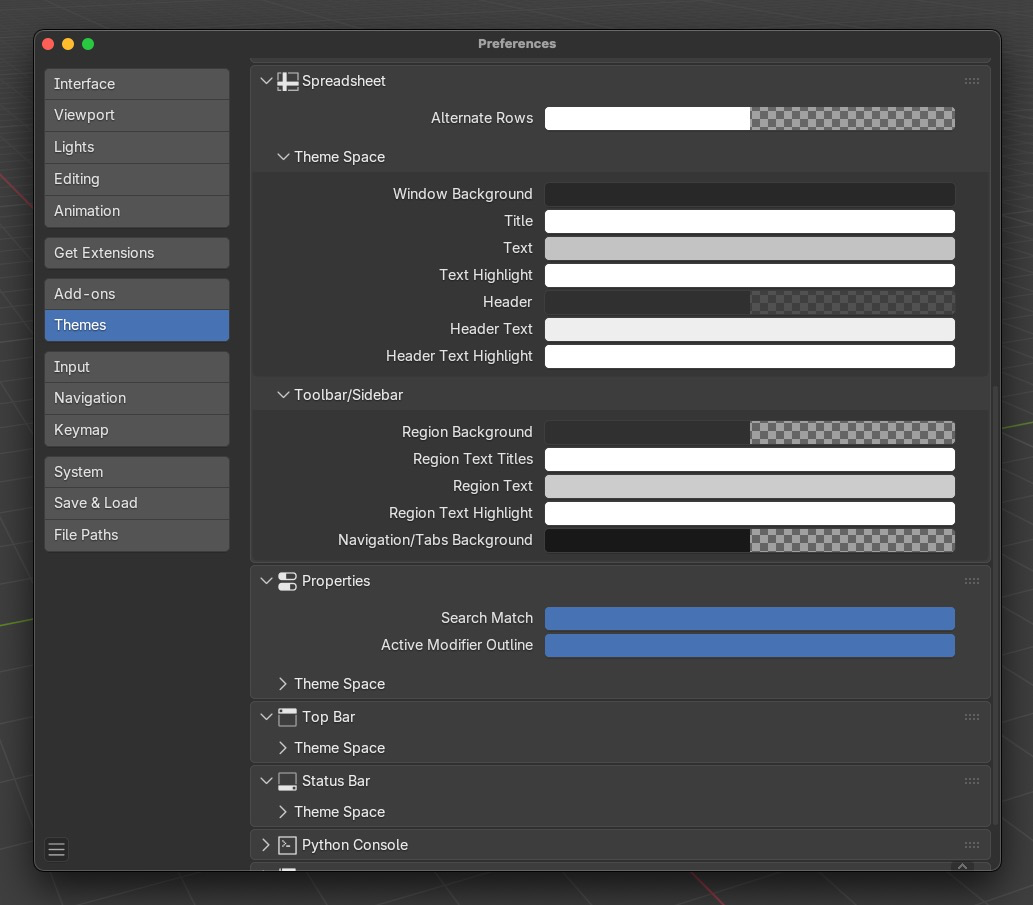The width and height of the screenshot is (1033, 905).
Task: Click the Python Console icon
Action: coord(287,845)
